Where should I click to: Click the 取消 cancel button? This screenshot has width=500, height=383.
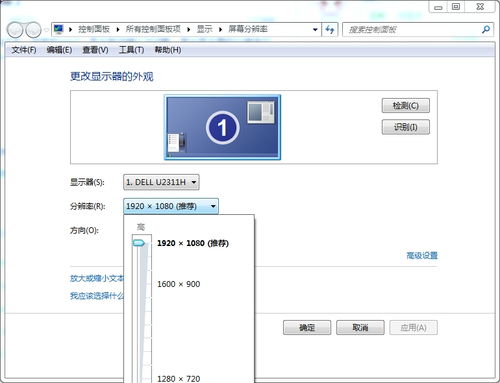pos(360,328)
